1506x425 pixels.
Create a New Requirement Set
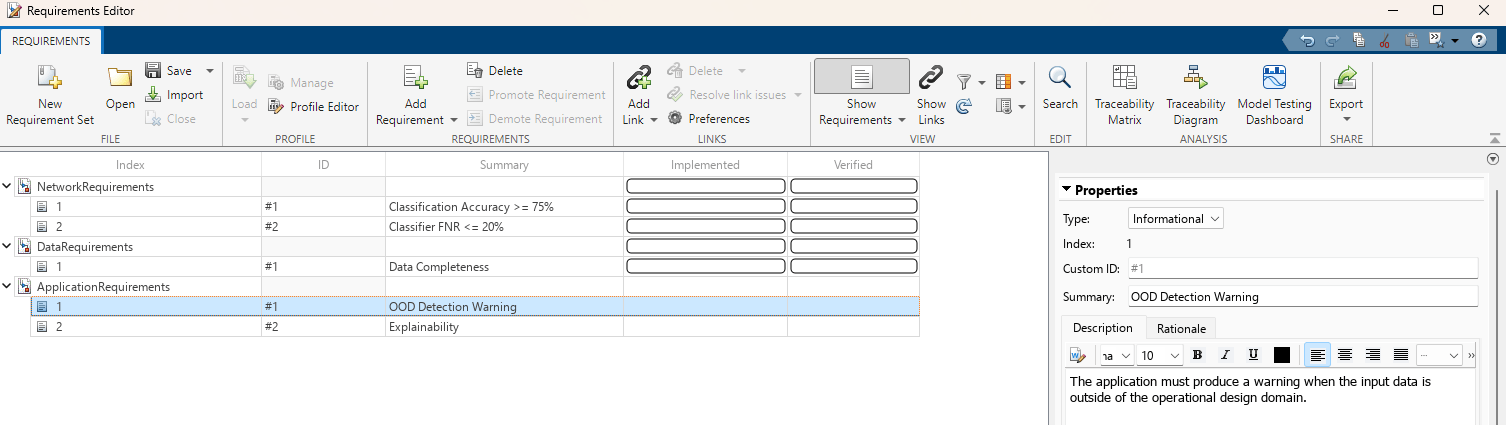(50, 95)
